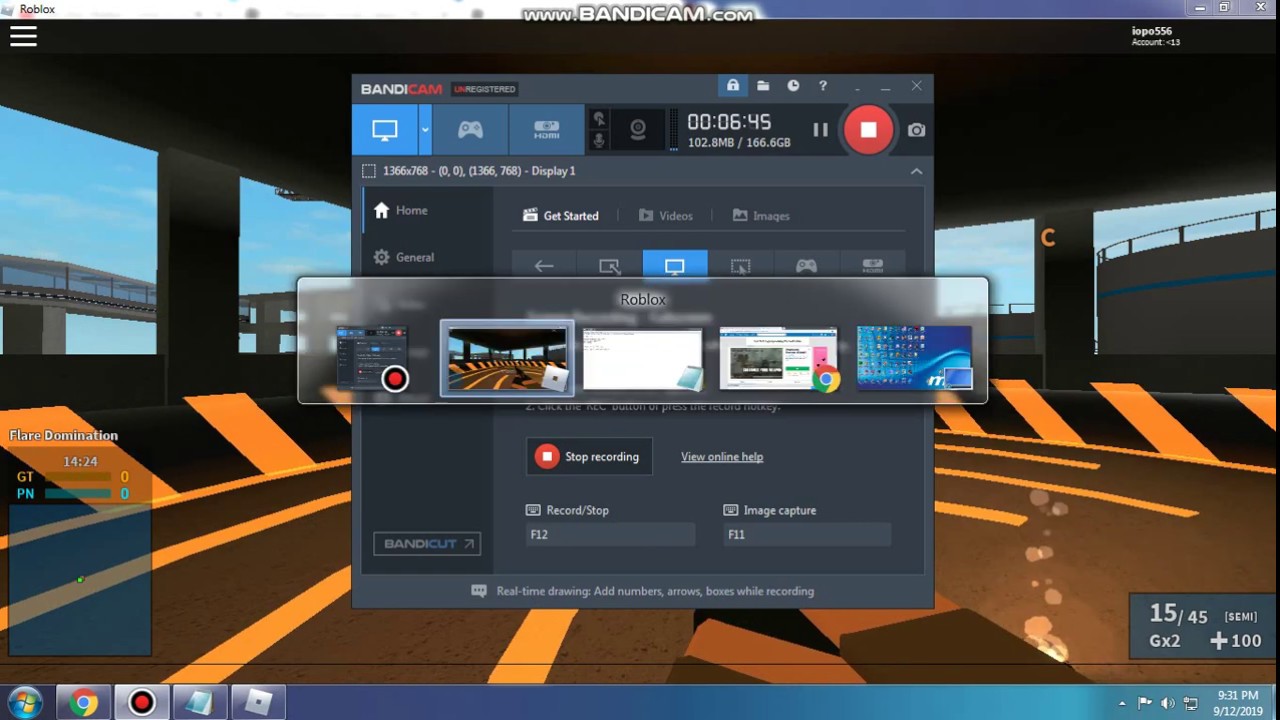Switch to Game recording mode gamepad icon

click(x=470, y=130)
